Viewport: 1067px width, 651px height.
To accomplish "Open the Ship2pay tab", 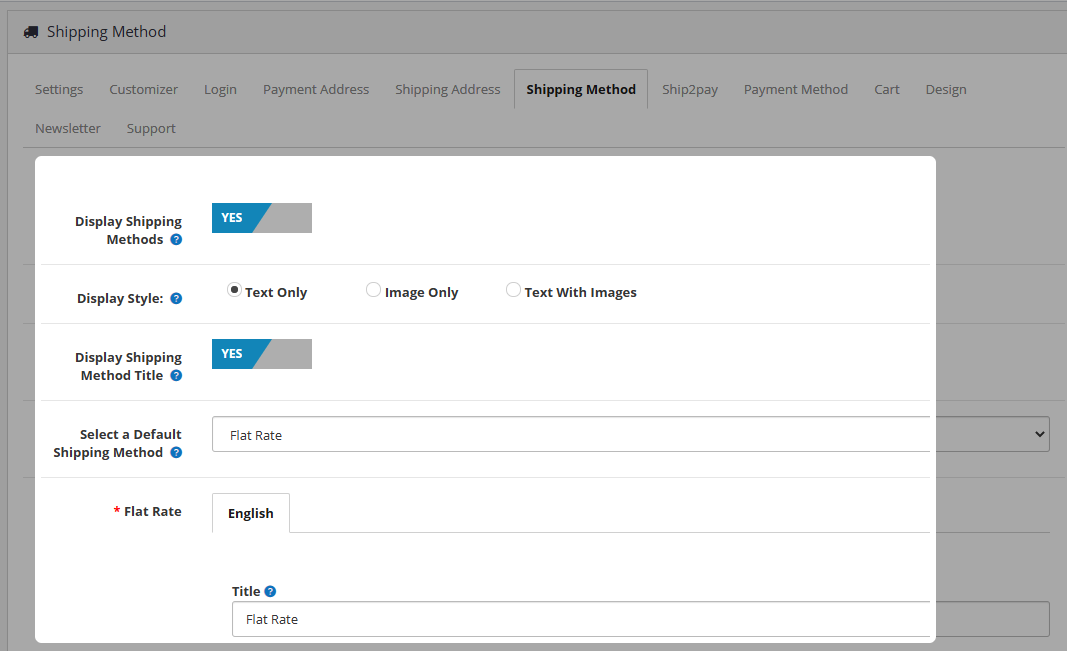I will tap(689, 90).
